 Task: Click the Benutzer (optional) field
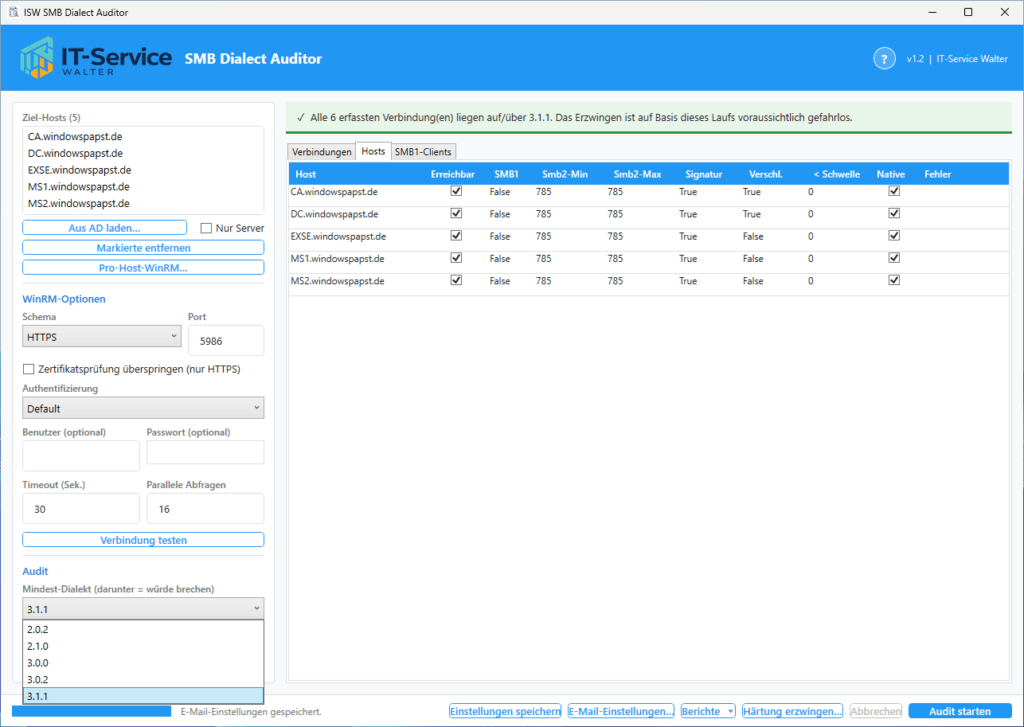click(x=81, y=456)
